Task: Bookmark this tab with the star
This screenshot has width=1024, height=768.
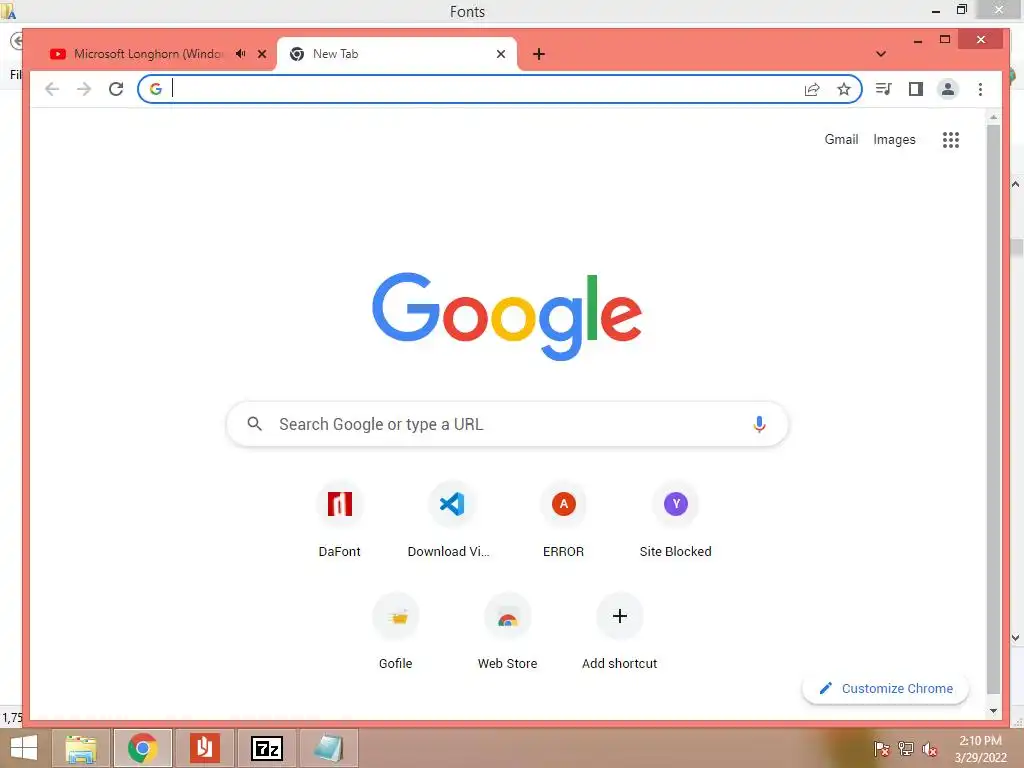Action: point(844,89)
